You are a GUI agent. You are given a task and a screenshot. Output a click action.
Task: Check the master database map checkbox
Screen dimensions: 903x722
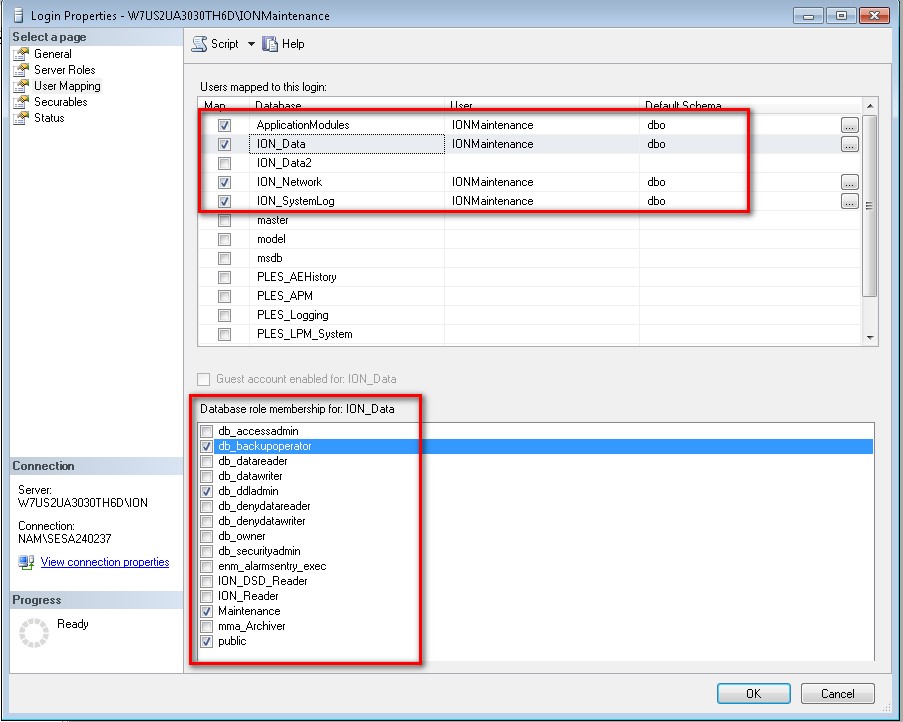pos(225,220)
